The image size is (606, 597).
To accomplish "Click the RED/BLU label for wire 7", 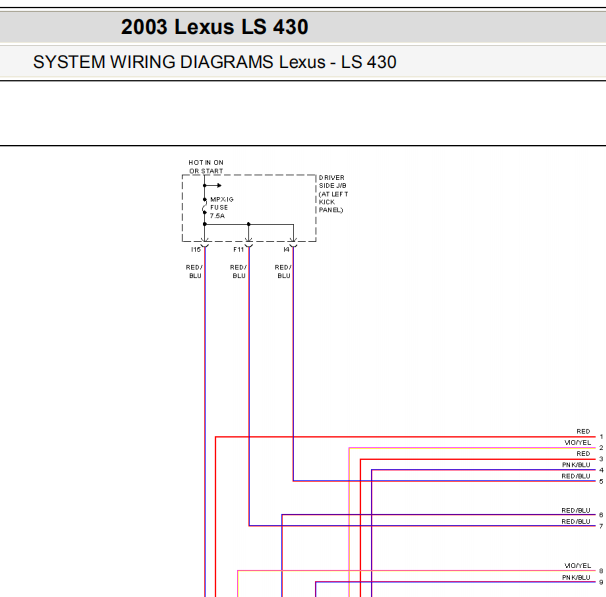I will pyautogui.click(x=576, y=522).
